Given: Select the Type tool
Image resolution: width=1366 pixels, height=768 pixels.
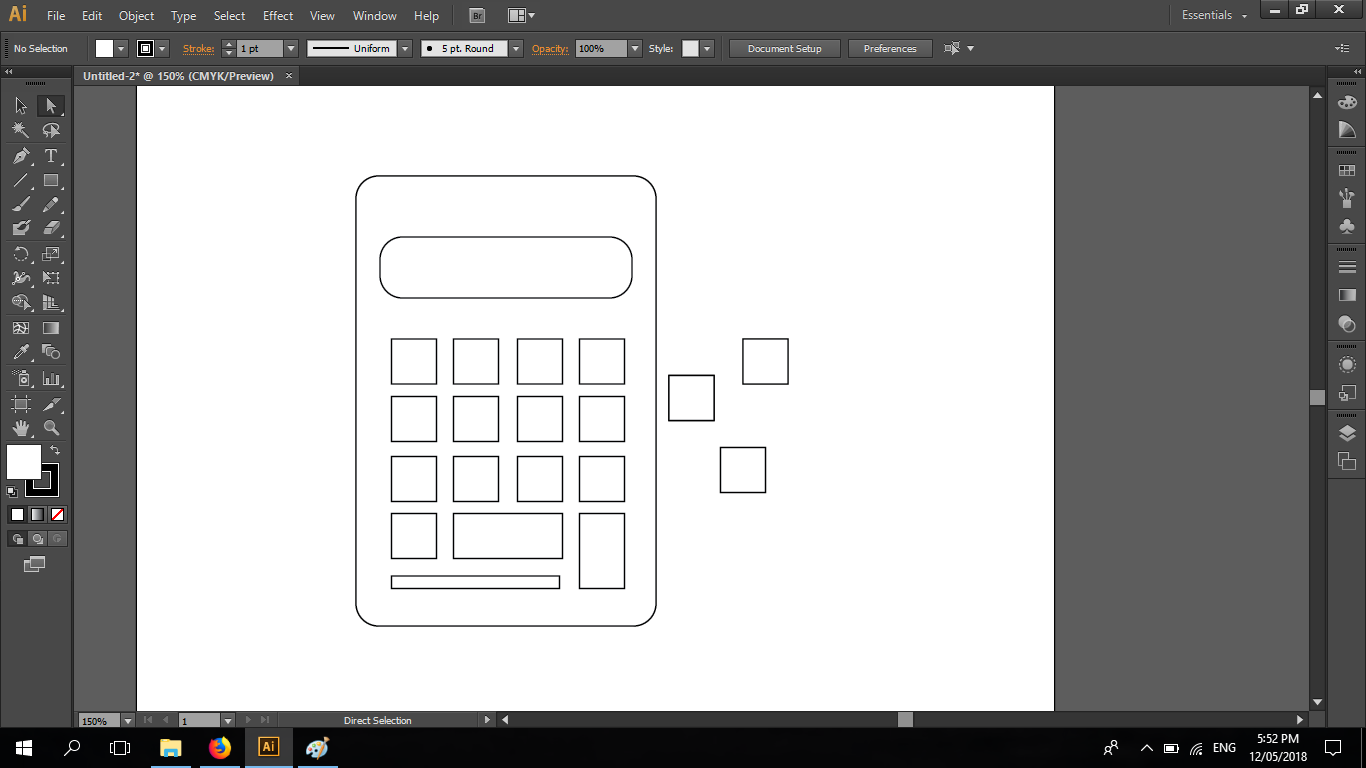Looking at the screenshot, I should click(51, 156).
